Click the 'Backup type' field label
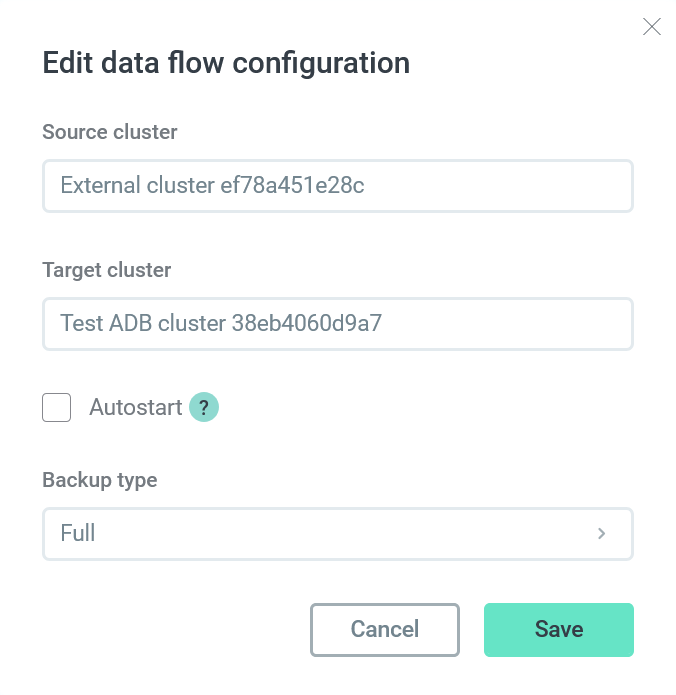The height and width of the screenshot is (695, 676). pos(100,480)
